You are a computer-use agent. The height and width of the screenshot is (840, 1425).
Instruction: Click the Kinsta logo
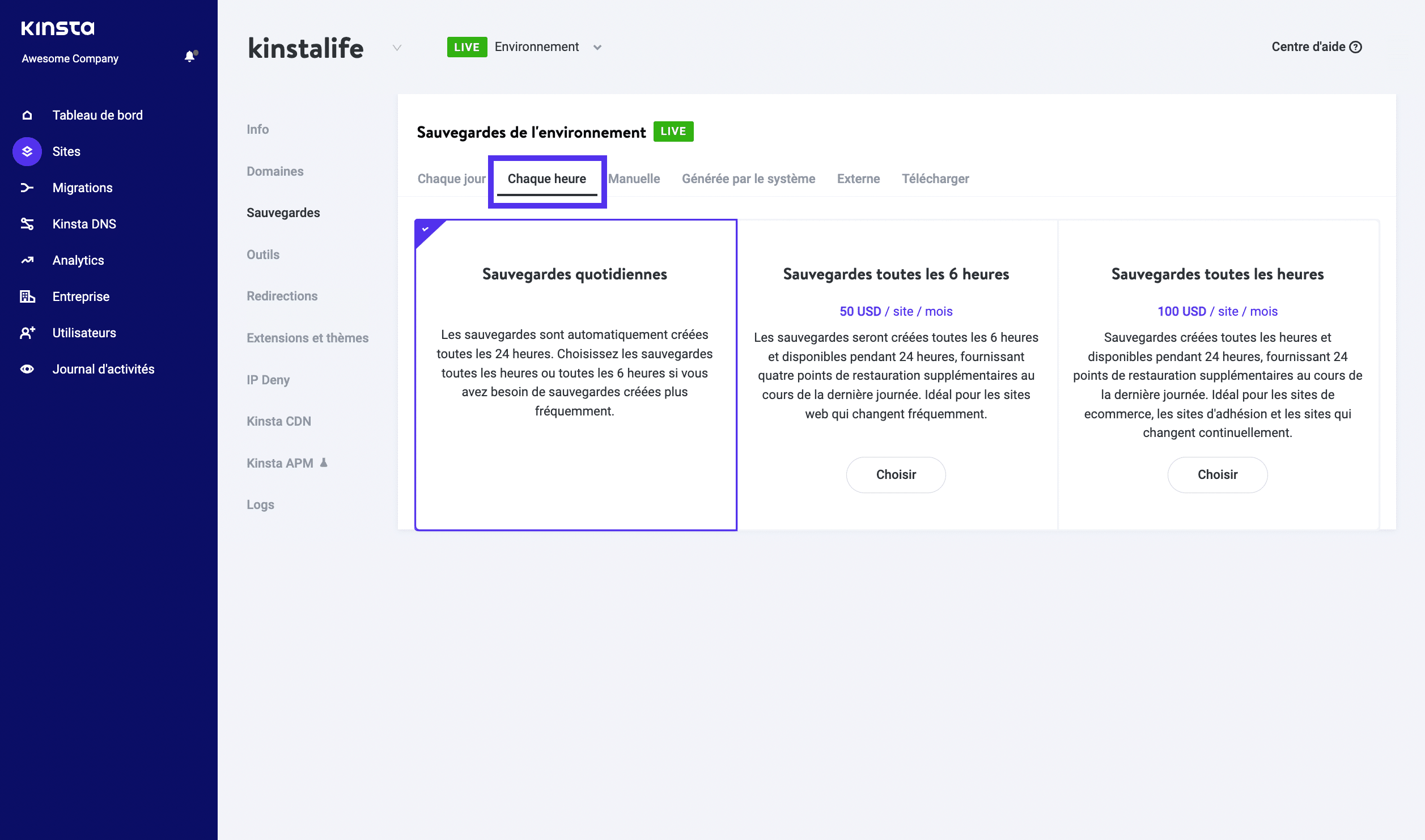57,27
